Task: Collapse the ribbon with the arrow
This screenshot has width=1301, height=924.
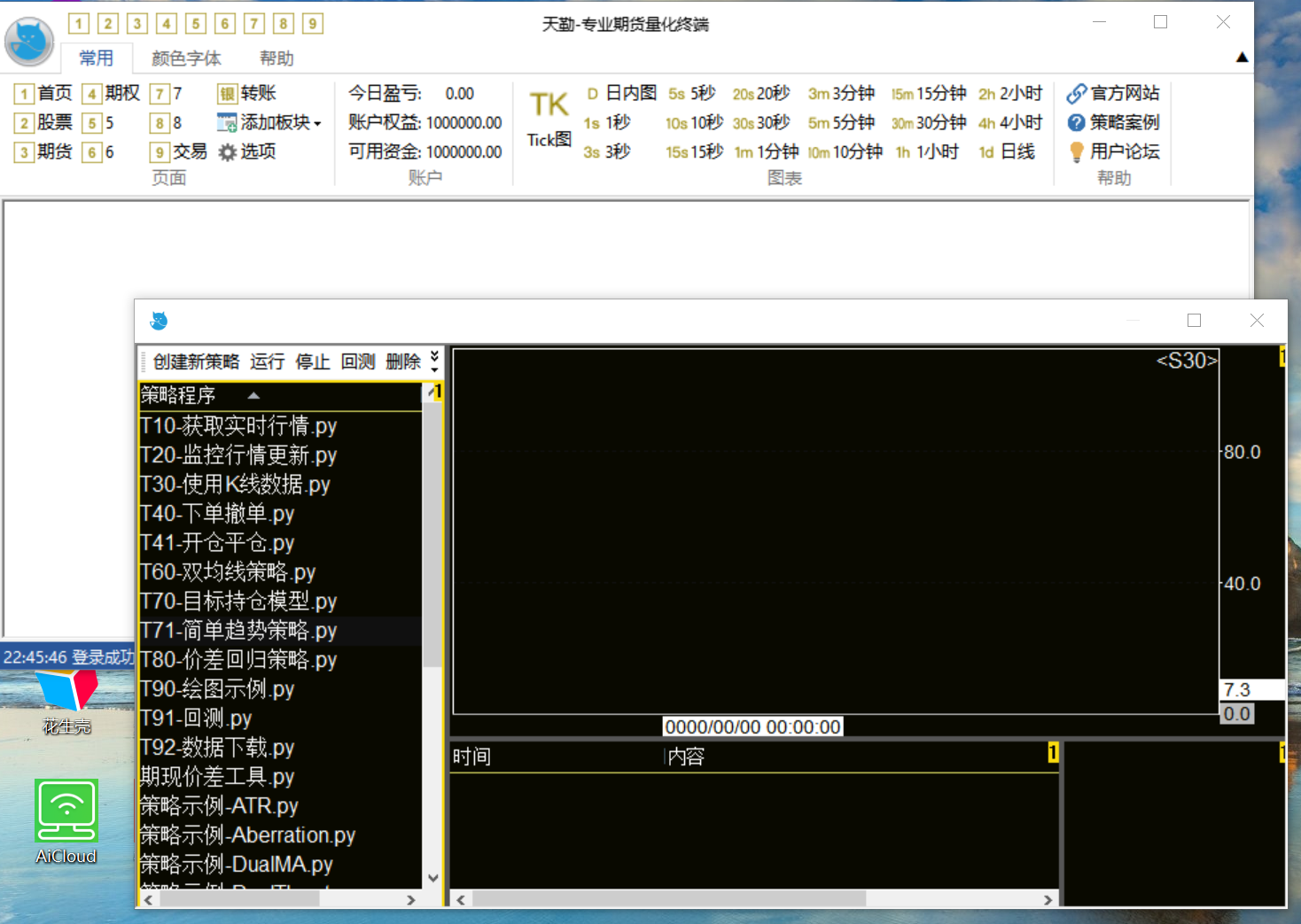Action: point(1242,58)
